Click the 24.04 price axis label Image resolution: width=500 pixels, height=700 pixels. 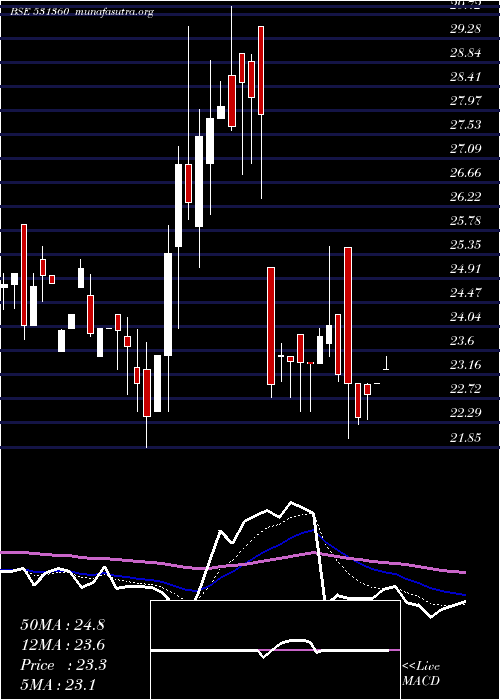coord(466,317)
